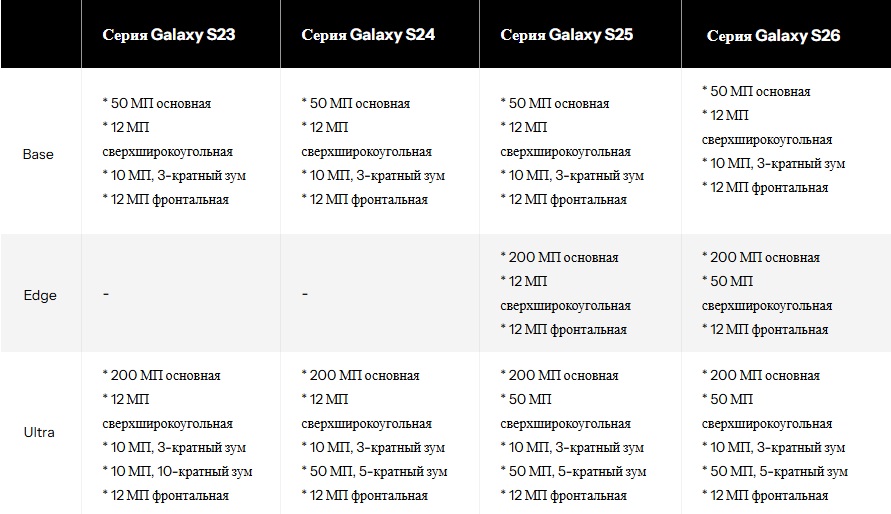Select the Серия Galaxy S26 column header

(773, 36)
